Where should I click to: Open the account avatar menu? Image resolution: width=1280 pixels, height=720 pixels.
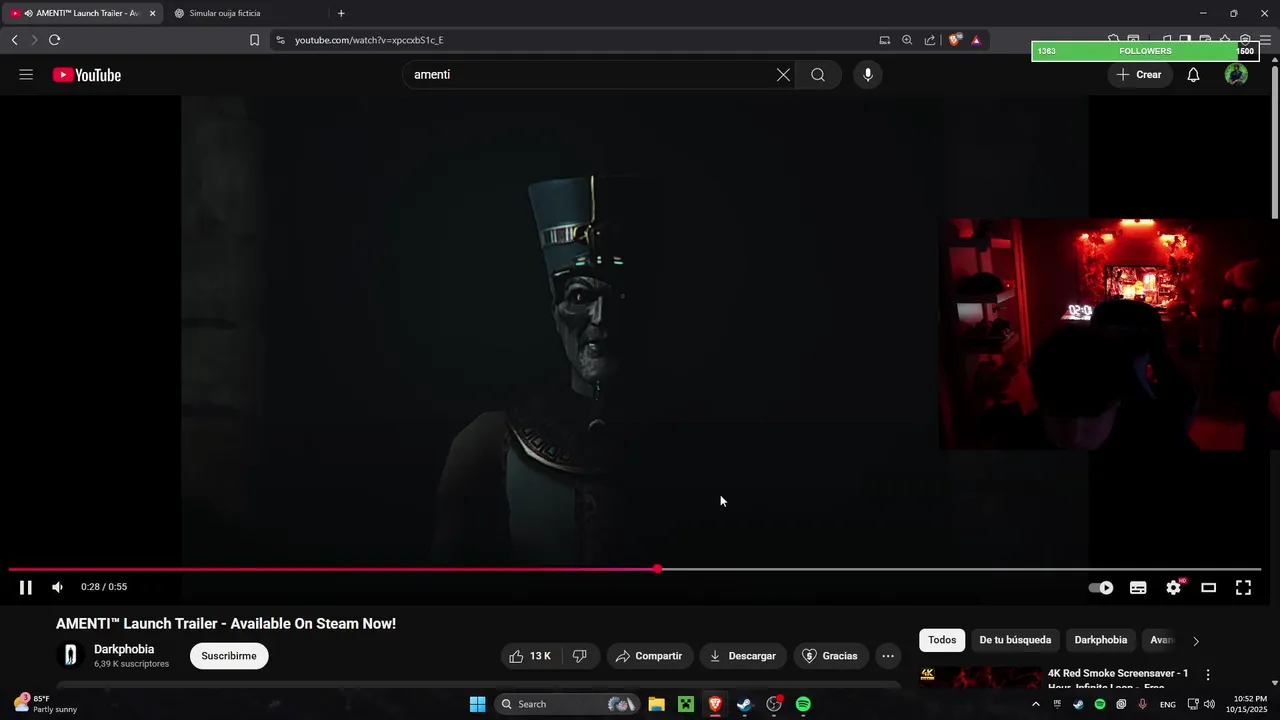click(1236, 75)
